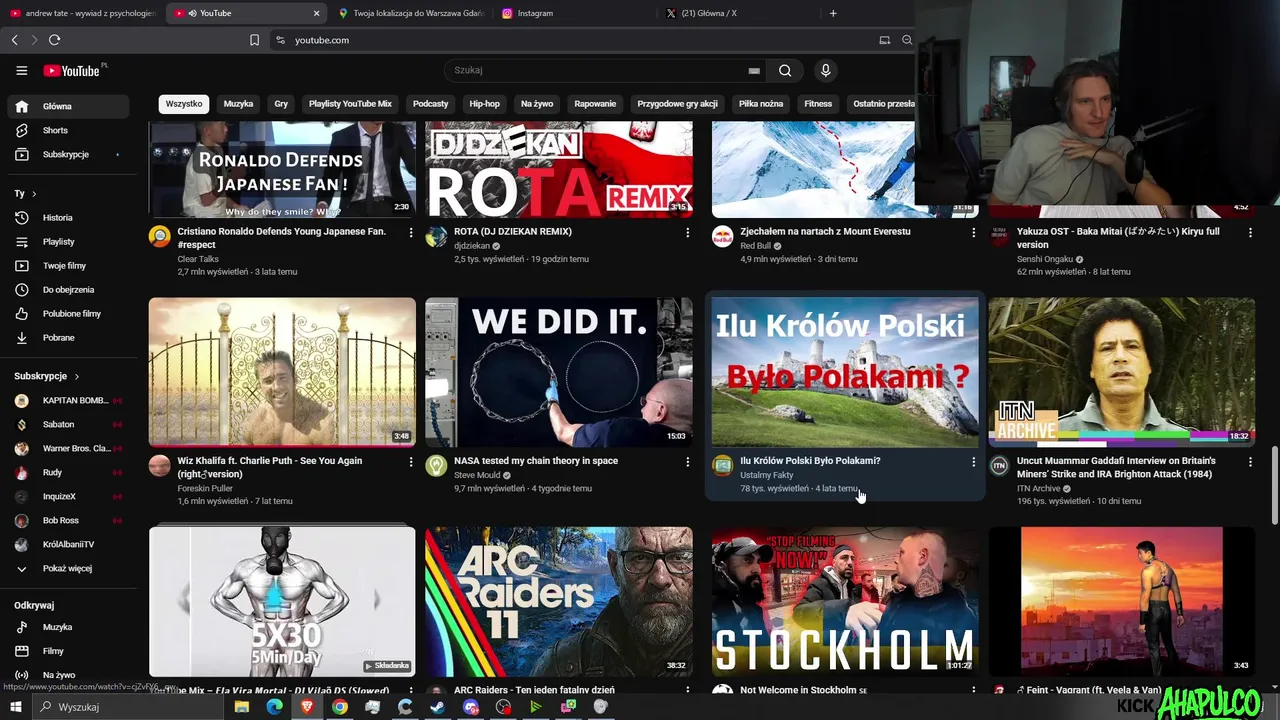This screenshot has width=1280, height=720.
Task: Open the WE DID IT thumbnail
Action: coord(559,372)
